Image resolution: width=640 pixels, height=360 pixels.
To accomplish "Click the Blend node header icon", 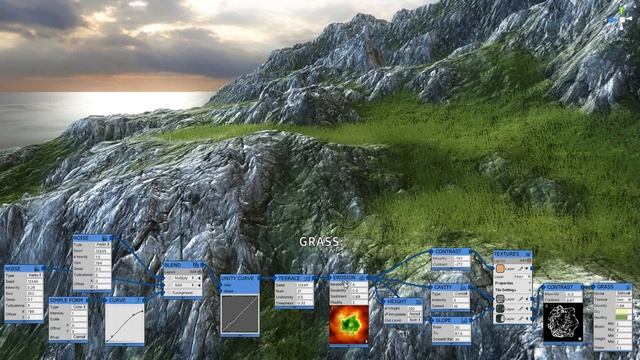I will 196,265.
